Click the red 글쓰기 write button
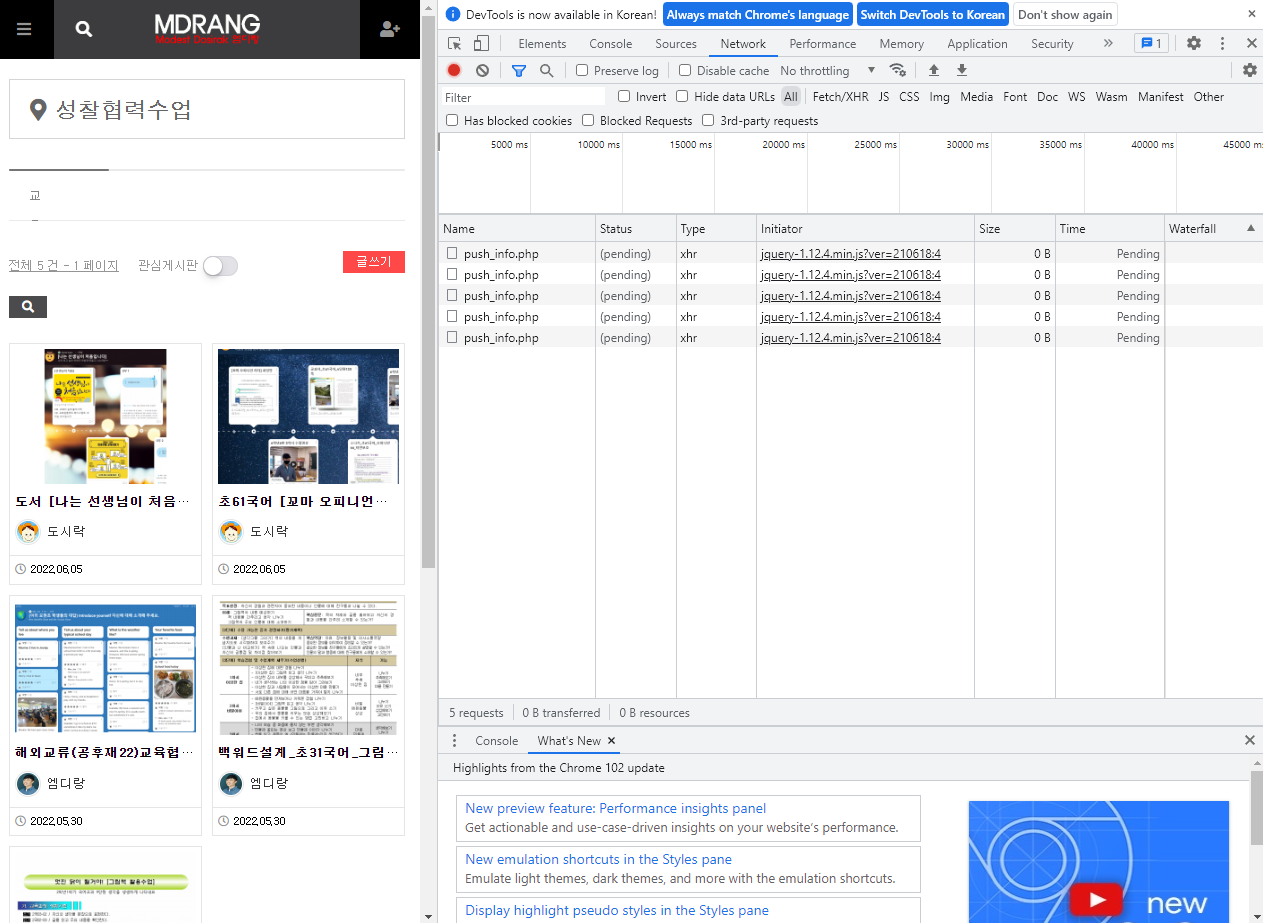 (373, 261)
